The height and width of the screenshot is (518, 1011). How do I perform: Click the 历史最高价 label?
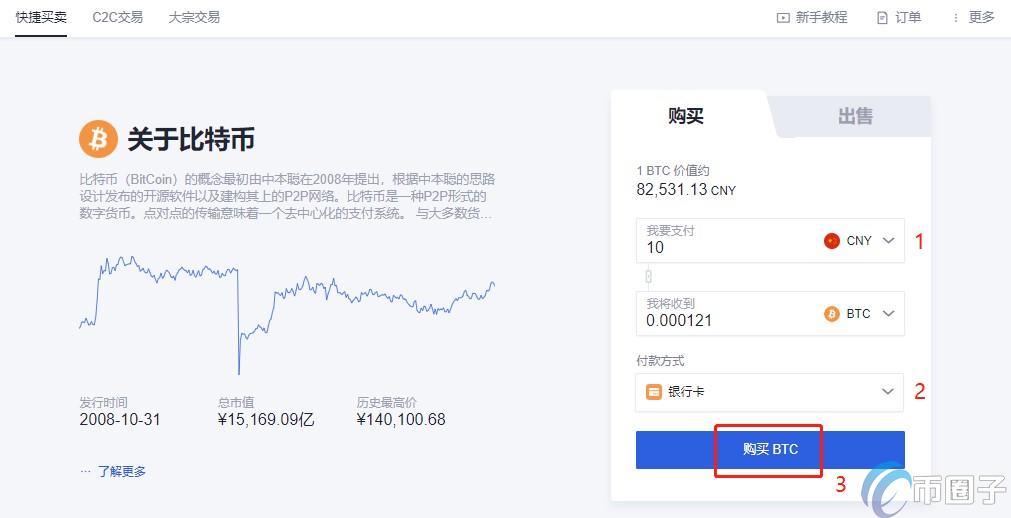tap(386, 403)
